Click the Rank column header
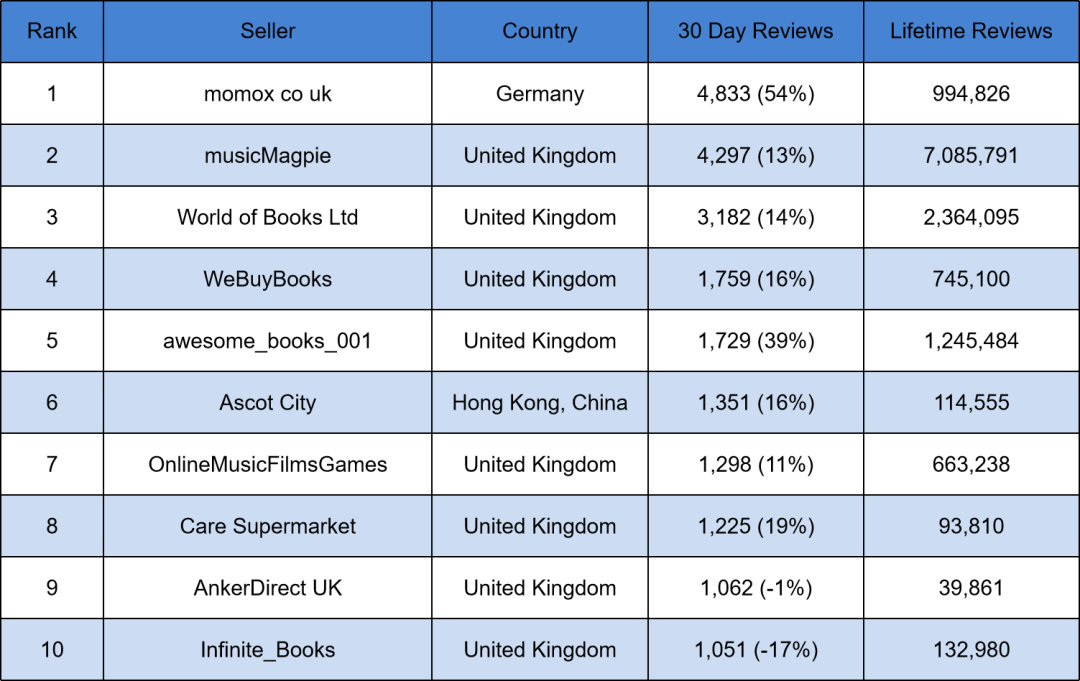Screen dimensions: 1080x681 click(52, 31)
